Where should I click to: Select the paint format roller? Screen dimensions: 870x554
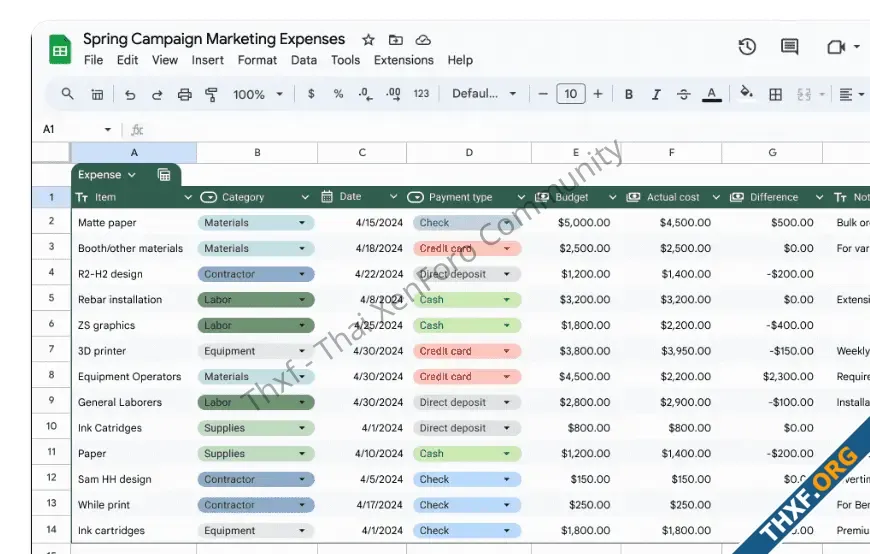pyautogui.click(x=211, y=94)
